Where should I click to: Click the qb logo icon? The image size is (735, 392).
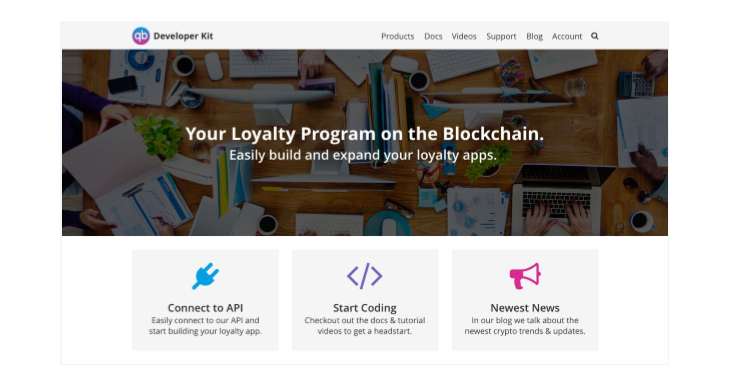[141, 36]
